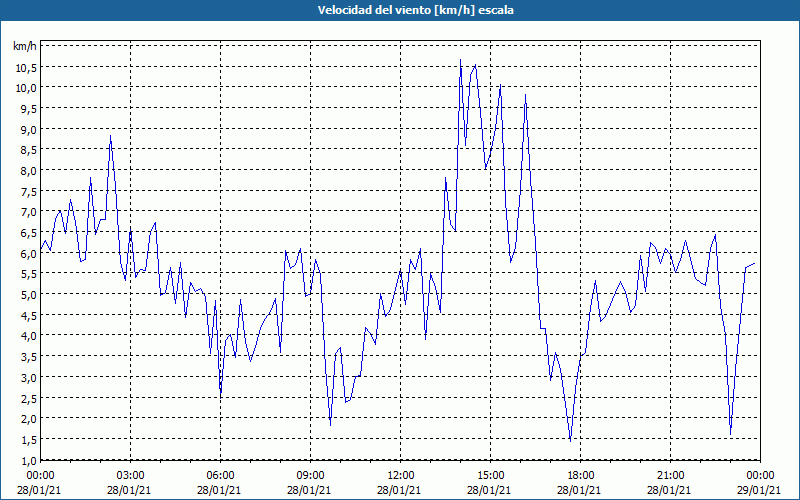Screen dimensions: 800x500
Task: Click the 8,5 y-axis label
Action: click(x=29, y=150)
